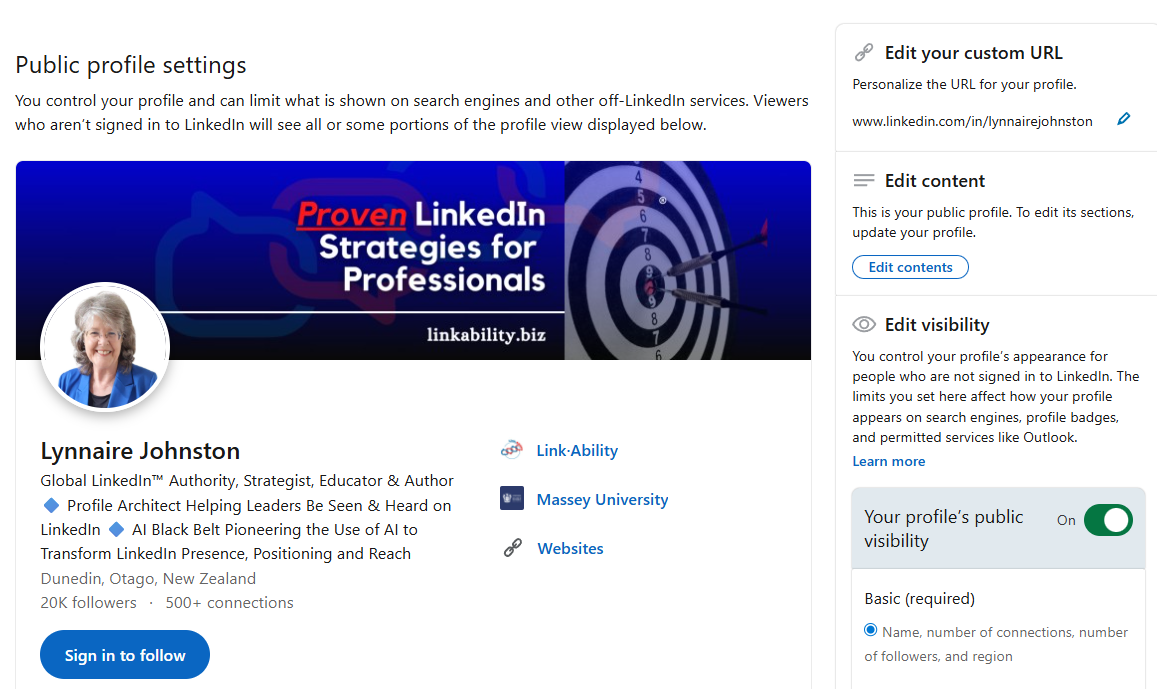
Task: Click the Proven LinkedIn Strategies banner text
Action: 422,246
